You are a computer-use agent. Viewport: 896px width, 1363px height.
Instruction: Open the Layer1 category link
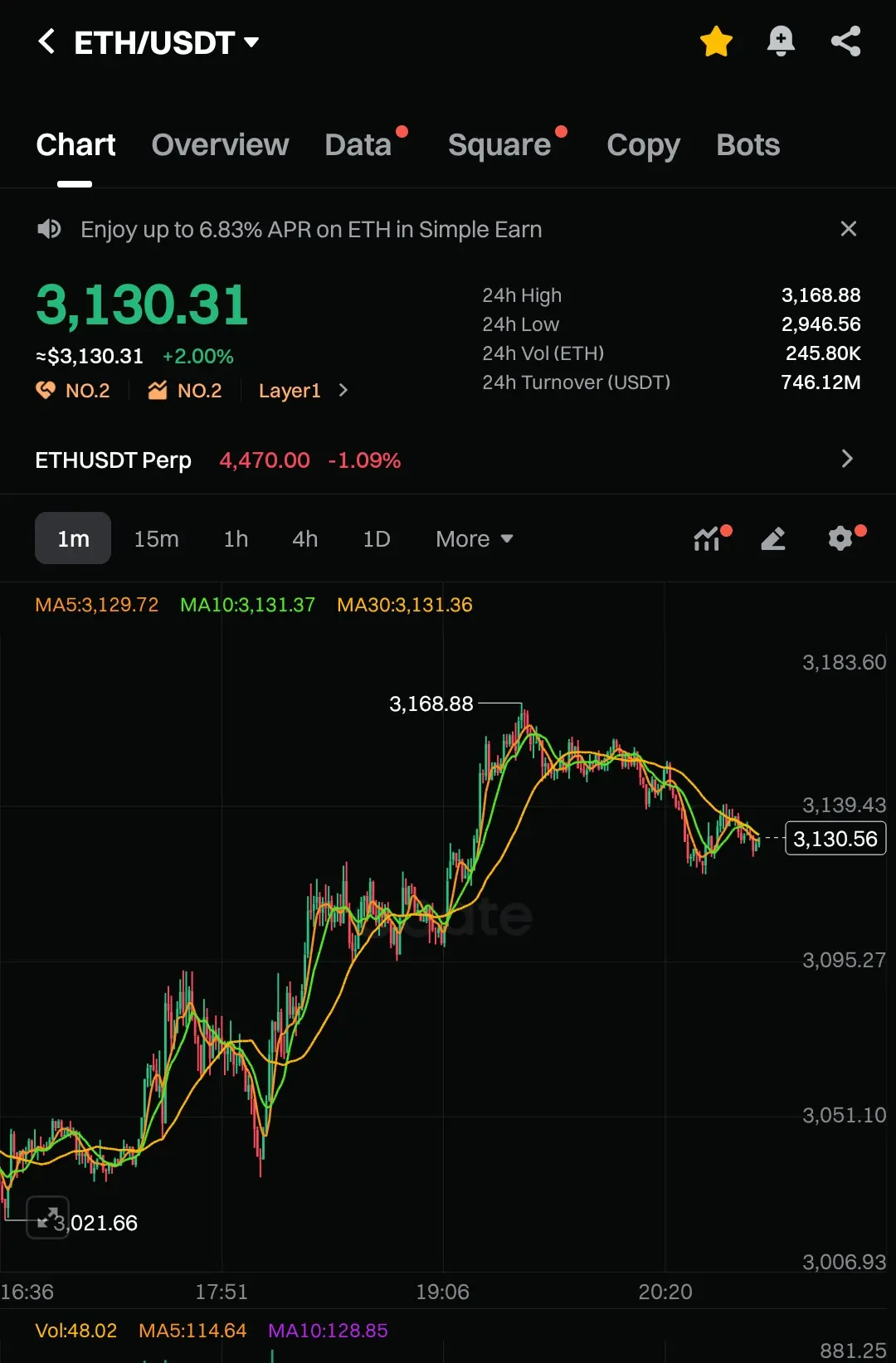point(290,391)
